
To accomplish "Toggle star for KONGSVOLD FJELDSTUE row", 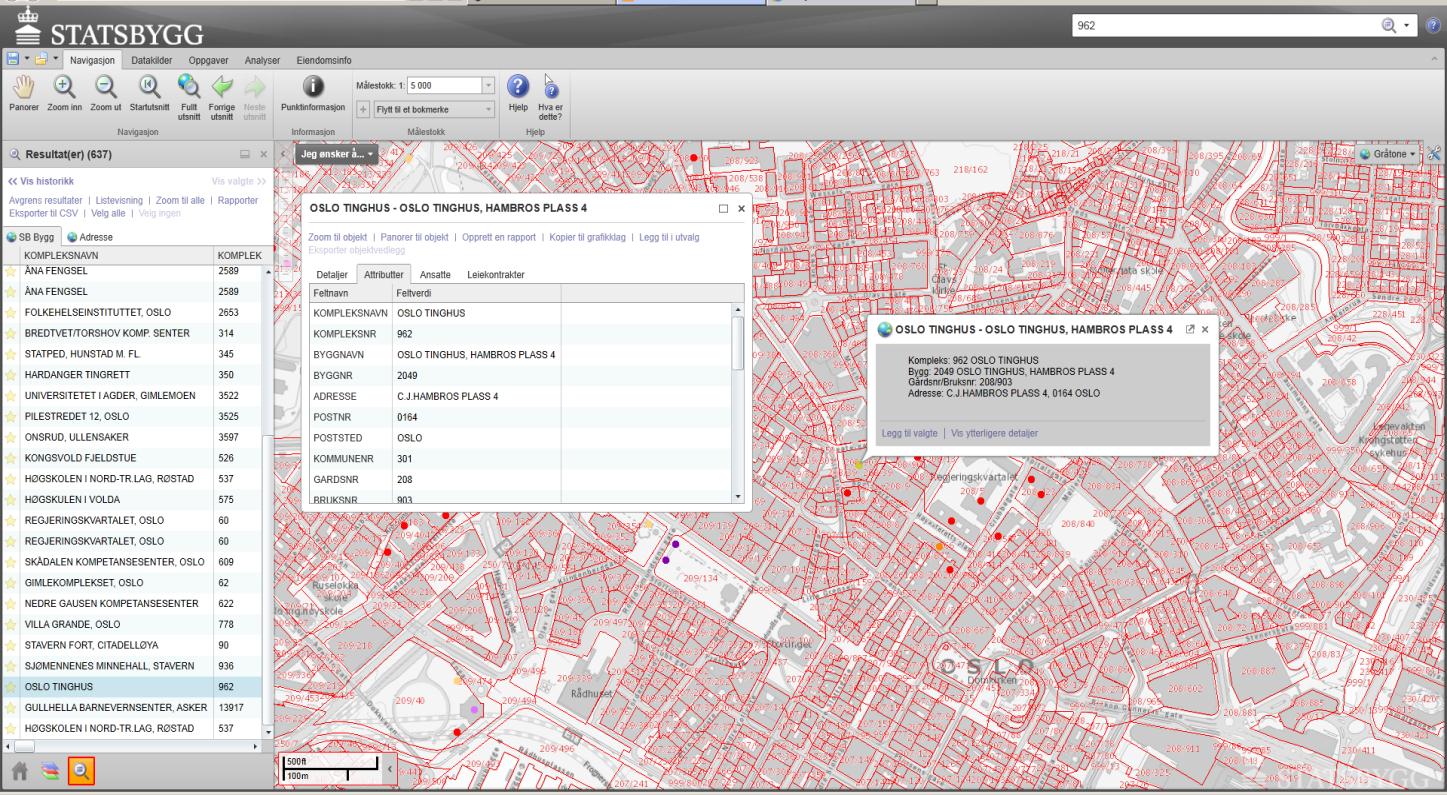I will pos(12,458).
